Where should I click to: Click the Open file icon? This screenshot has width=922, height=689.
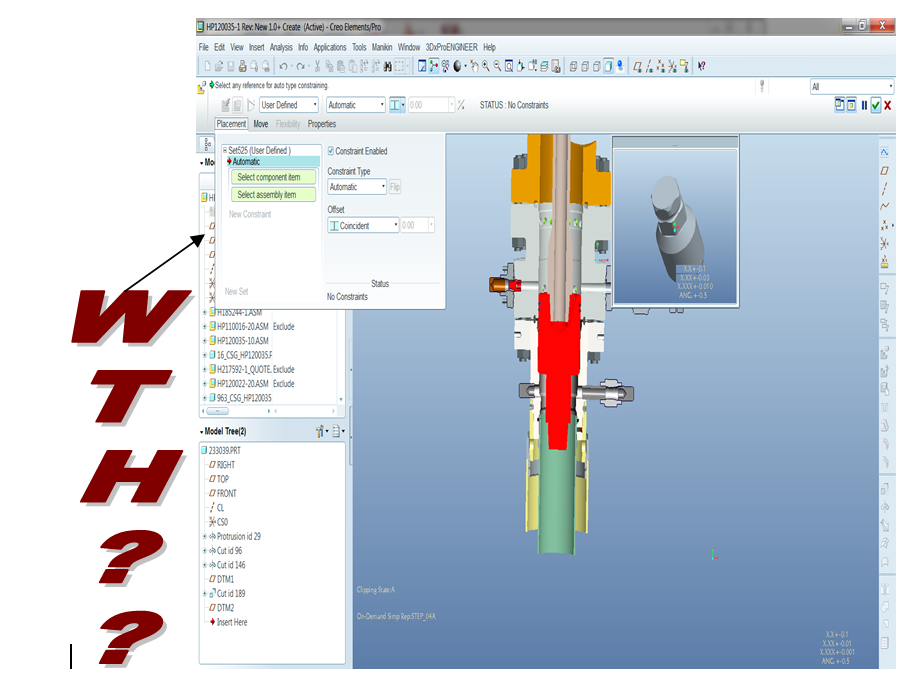tap(219, 66)
